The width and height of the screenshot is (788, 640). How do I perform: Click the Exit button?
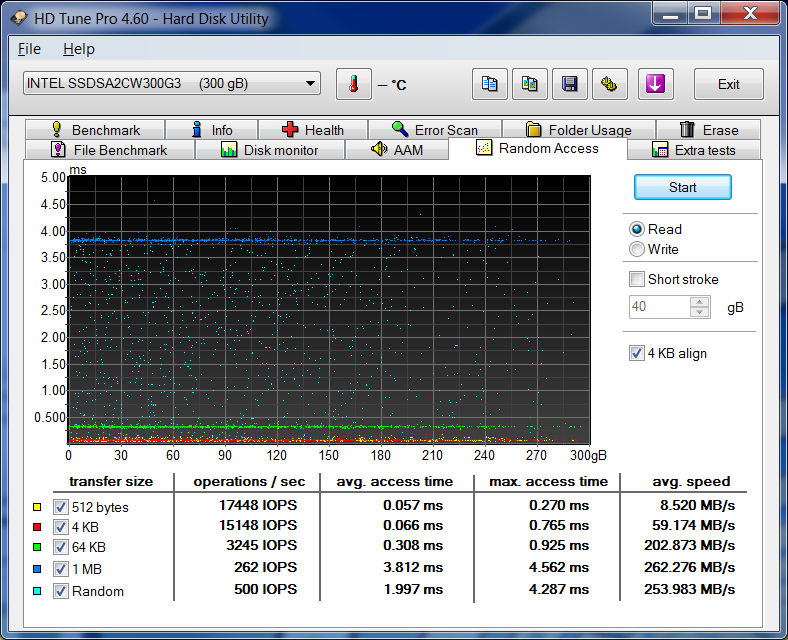[728, 84]
